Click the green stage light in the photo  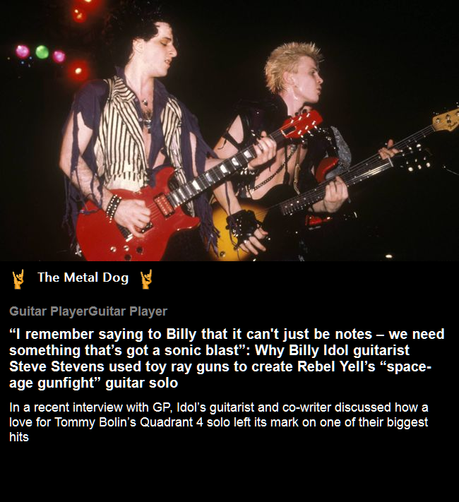tap(42, 52)
